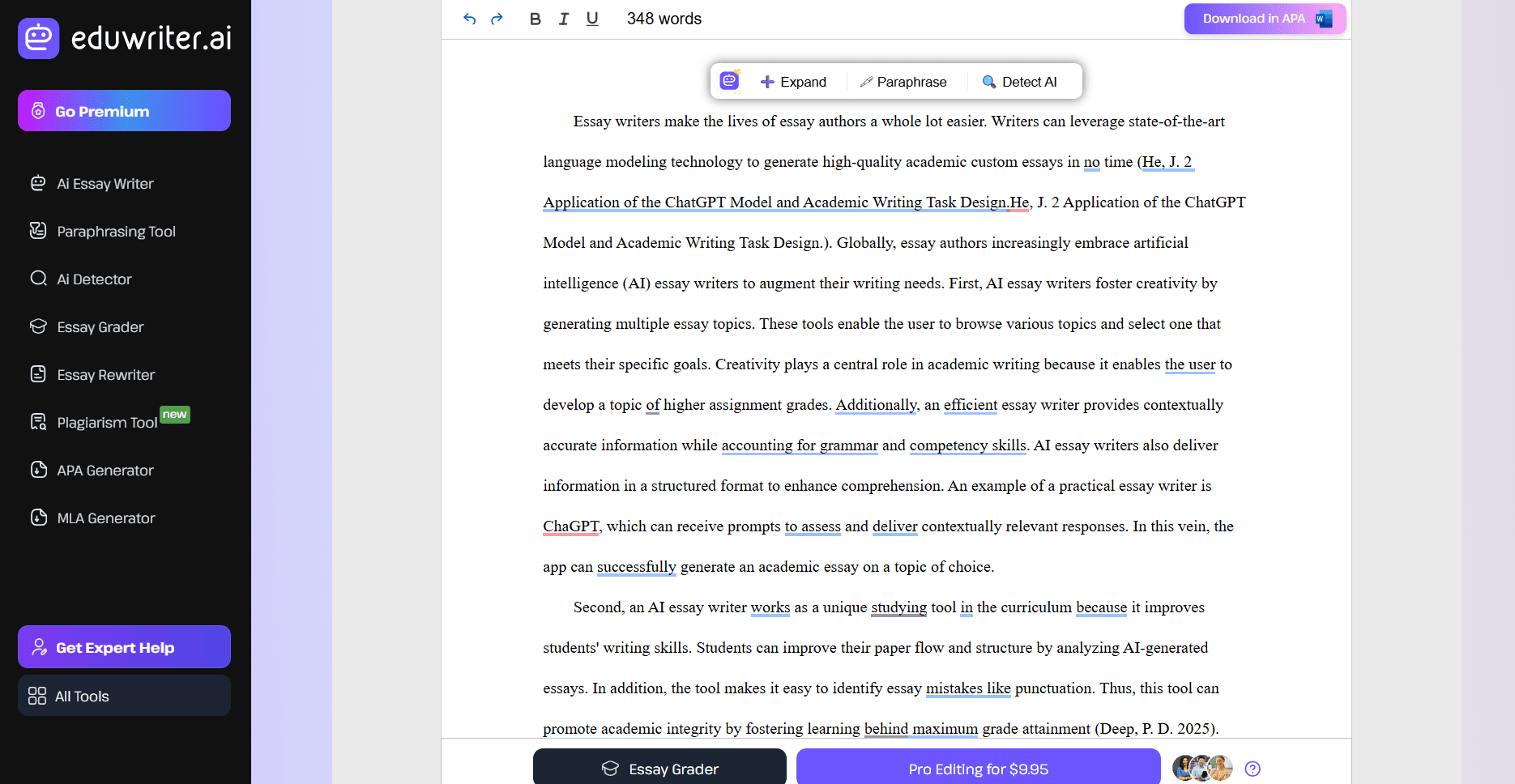Toggle italic formatting
The image size is (1515, 784).
pyautogui.click(x=564, y=18)
